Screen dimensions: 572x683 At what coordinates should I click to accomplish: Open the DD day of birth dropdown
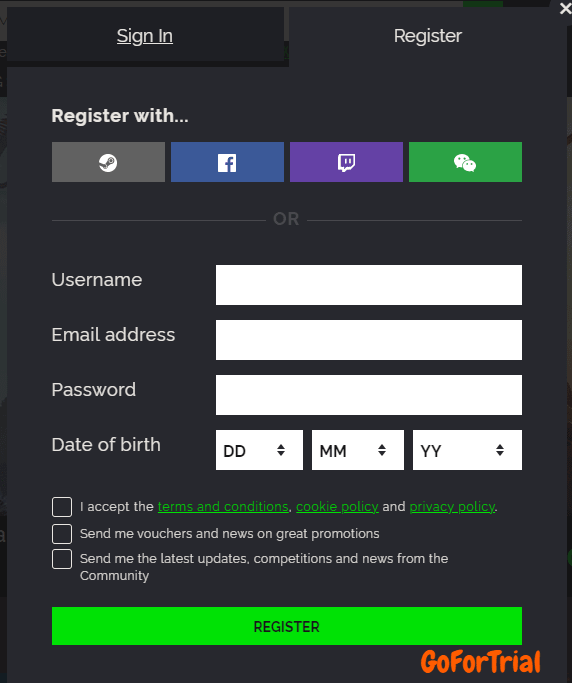[259, 450]
